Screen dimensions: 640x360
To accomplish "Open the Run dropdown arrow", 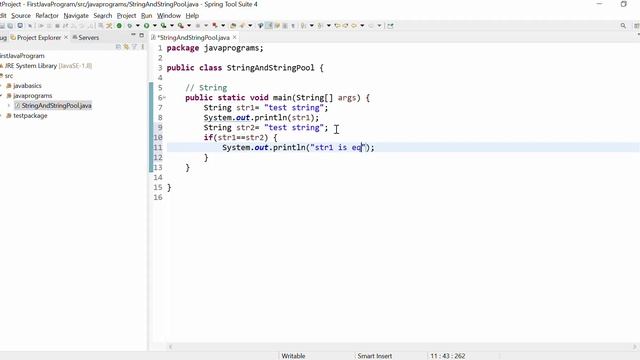I will [155, 26].
